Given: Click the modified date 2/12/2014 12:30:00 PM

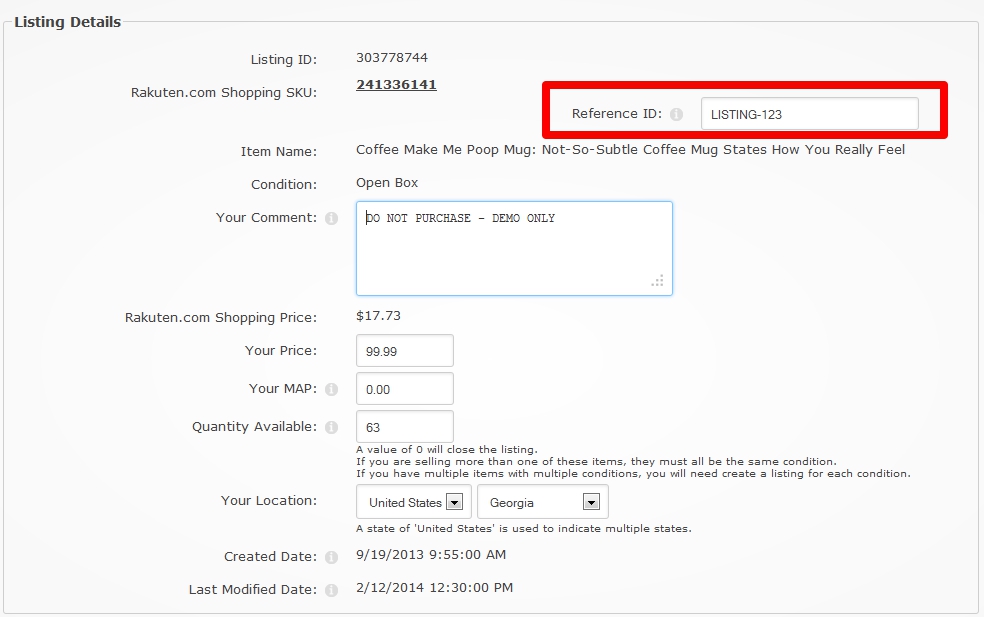Looking at the screenshot, I should 434,588.
